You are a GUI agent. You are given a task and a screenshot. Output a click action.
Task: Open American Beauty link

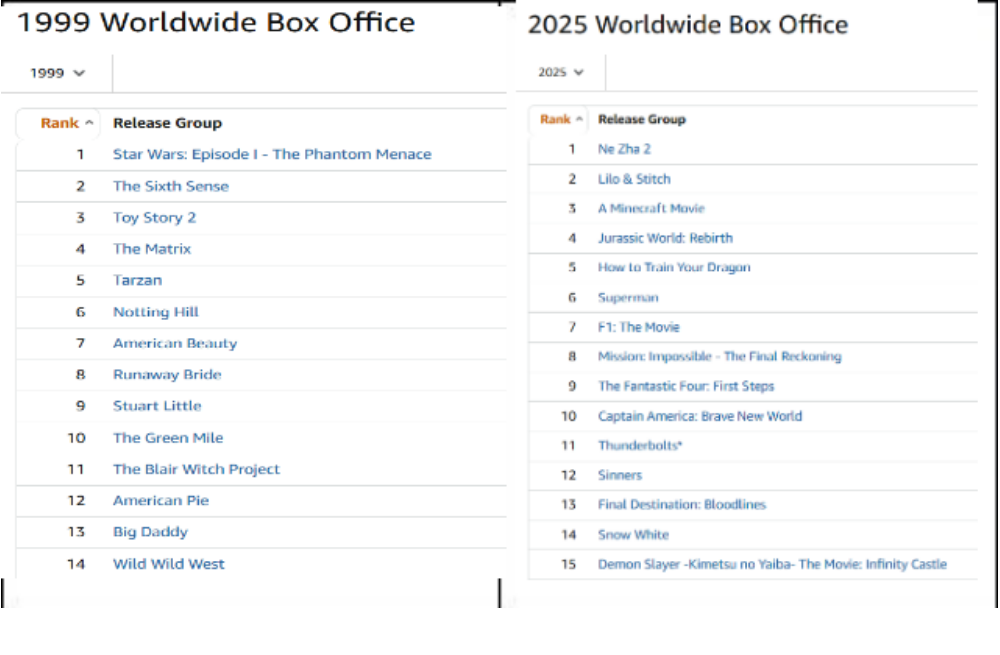pos(175,343)
